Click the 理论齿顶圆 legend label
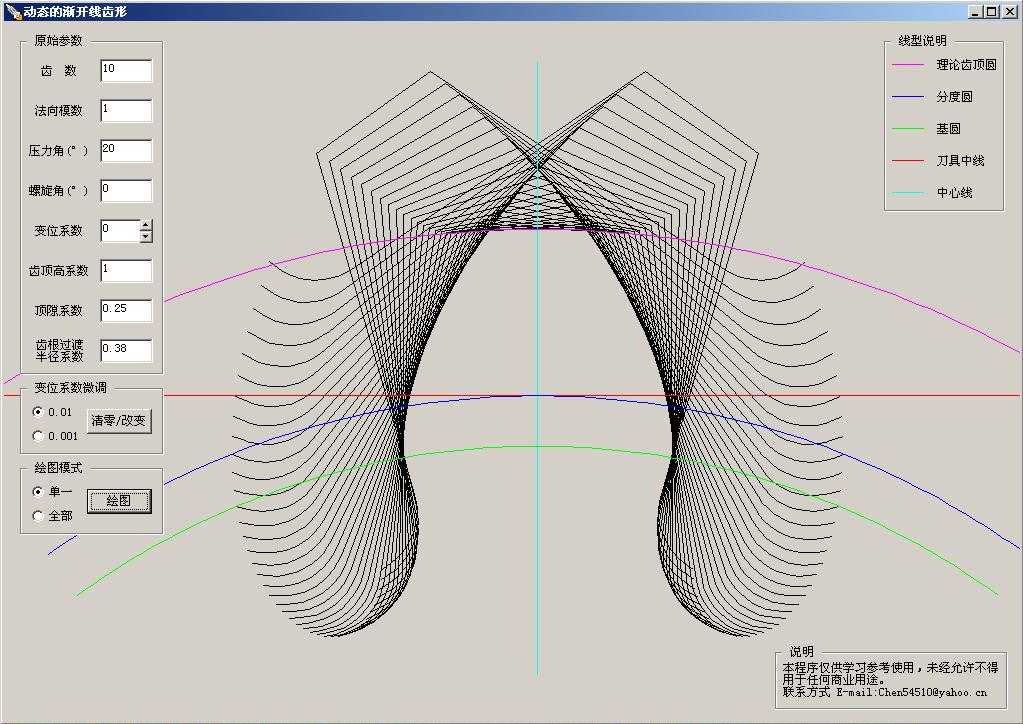This screenshot has height=724, width=1023. coord(966,65)
